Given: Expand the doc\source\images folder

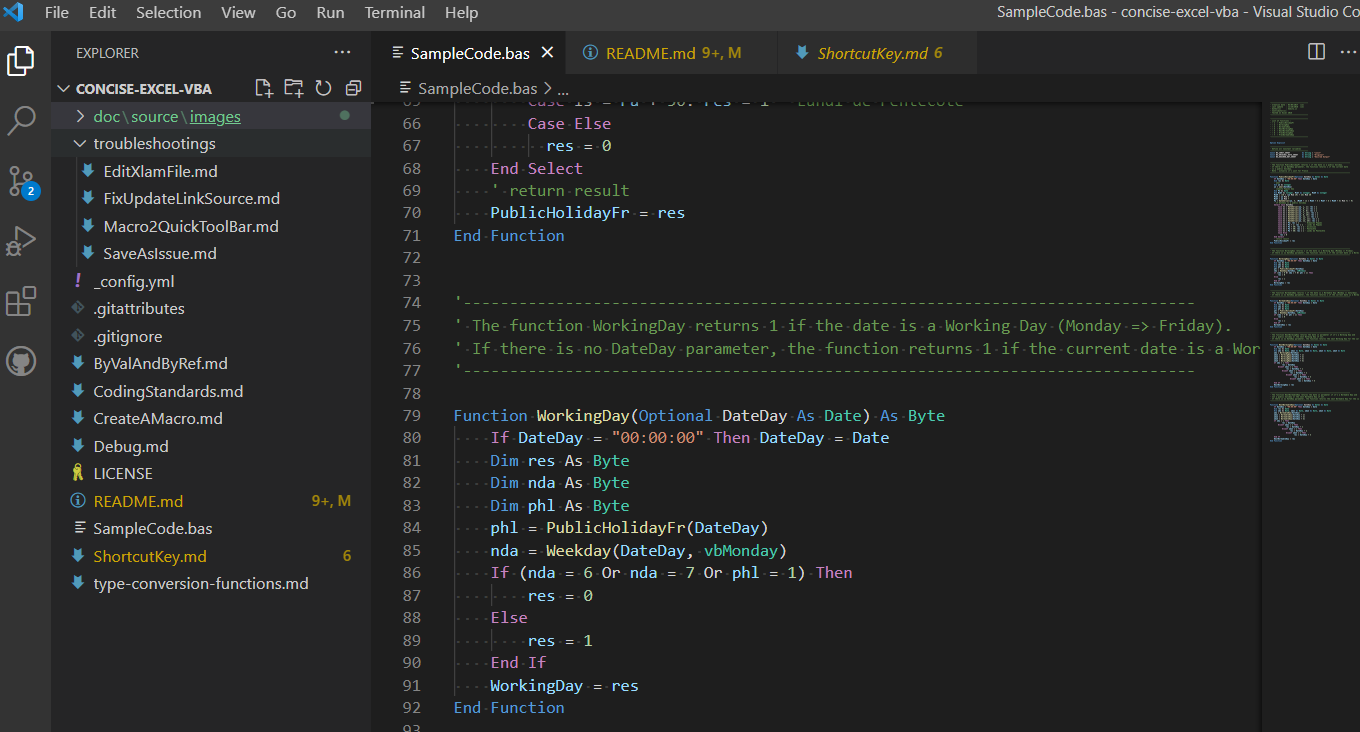Looking at the screenshot, I should click(x=211, y=116).
